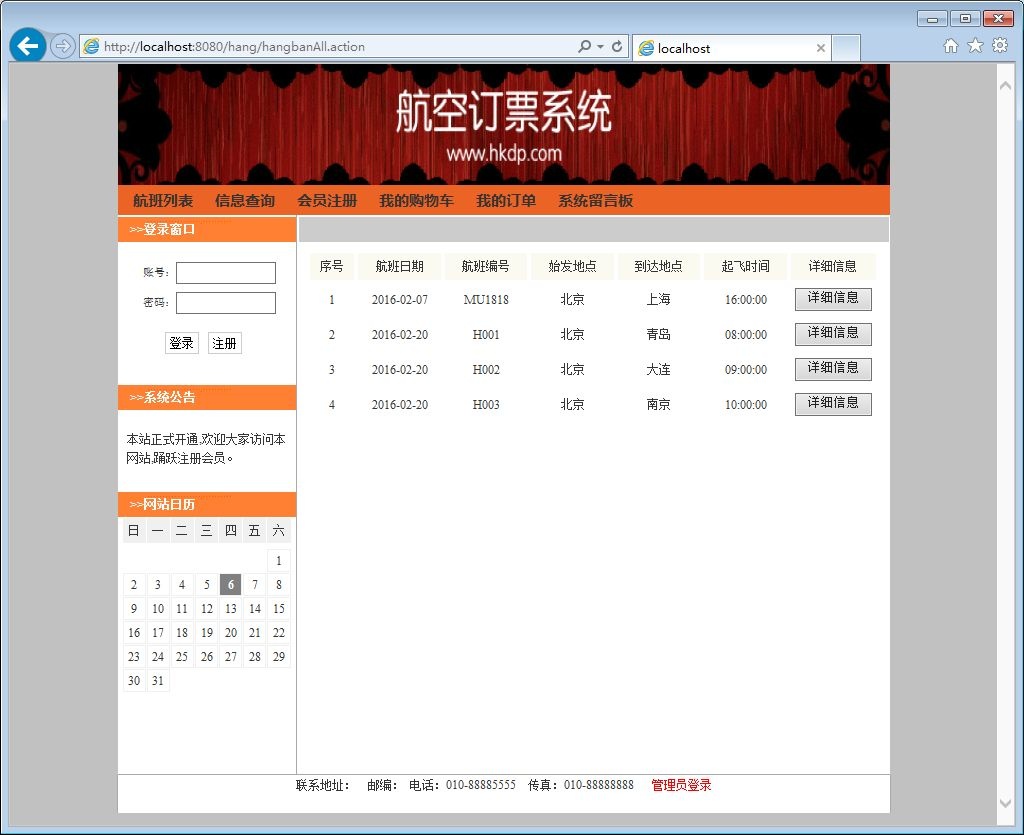1024x835 pixels.
Task: Expand the address bar search dropdown arrow
Action: (x=600, y=46)
